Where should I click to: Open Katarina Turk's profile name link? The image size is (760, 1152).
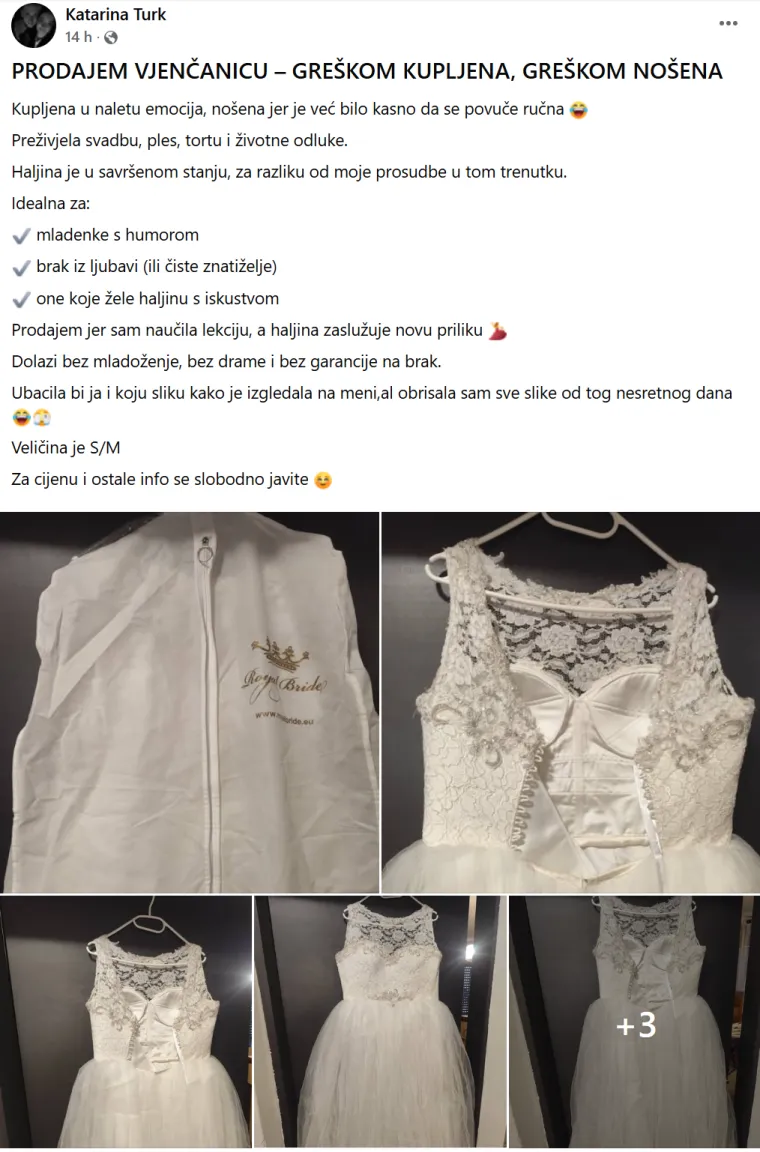[115, 14]
